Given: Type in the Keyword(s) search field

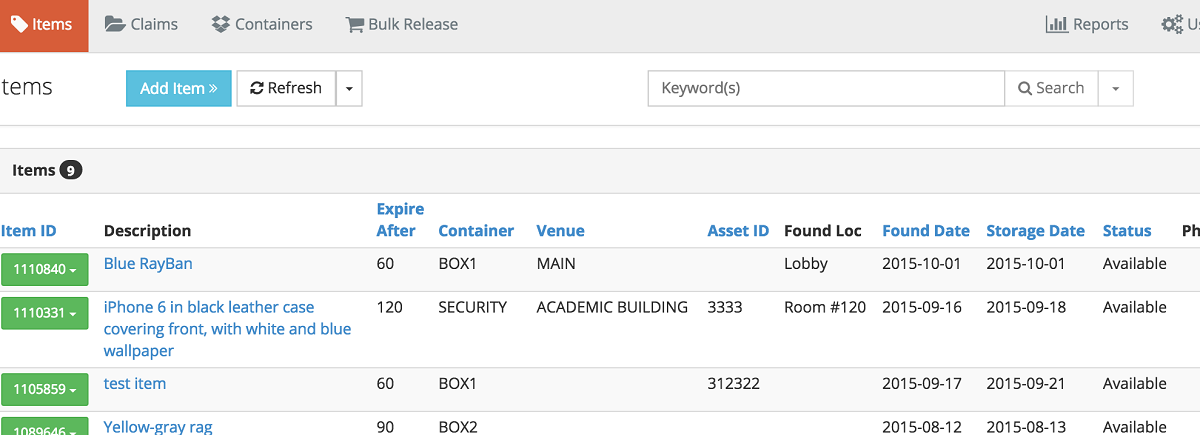Looking at the screenshot, I should [825, 88].
